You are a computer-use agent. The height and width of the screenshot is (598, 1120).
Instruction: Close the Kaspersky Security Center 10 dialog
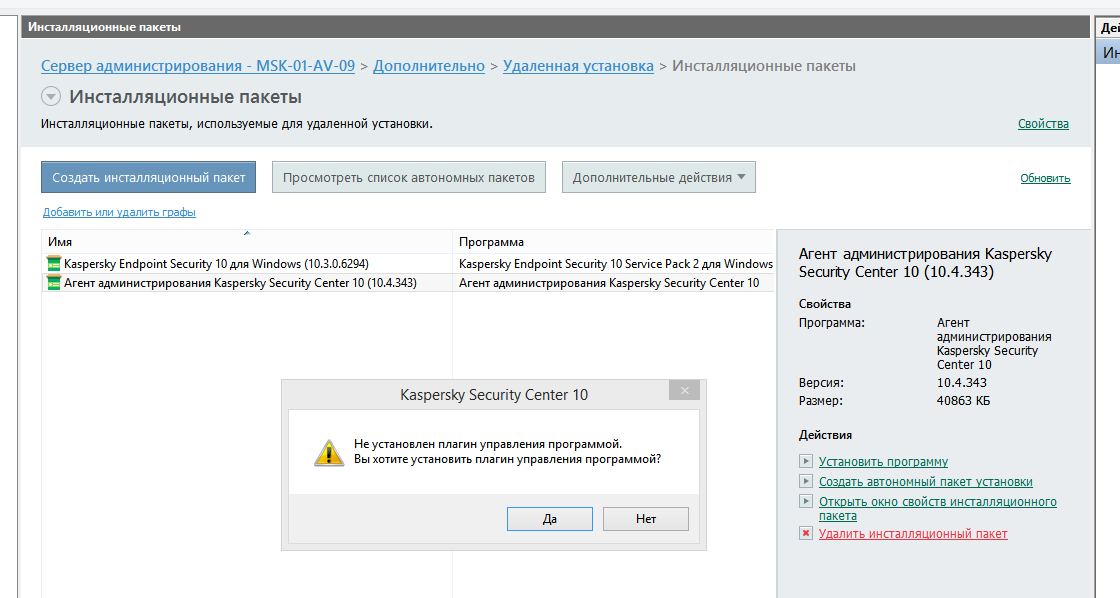684,390
